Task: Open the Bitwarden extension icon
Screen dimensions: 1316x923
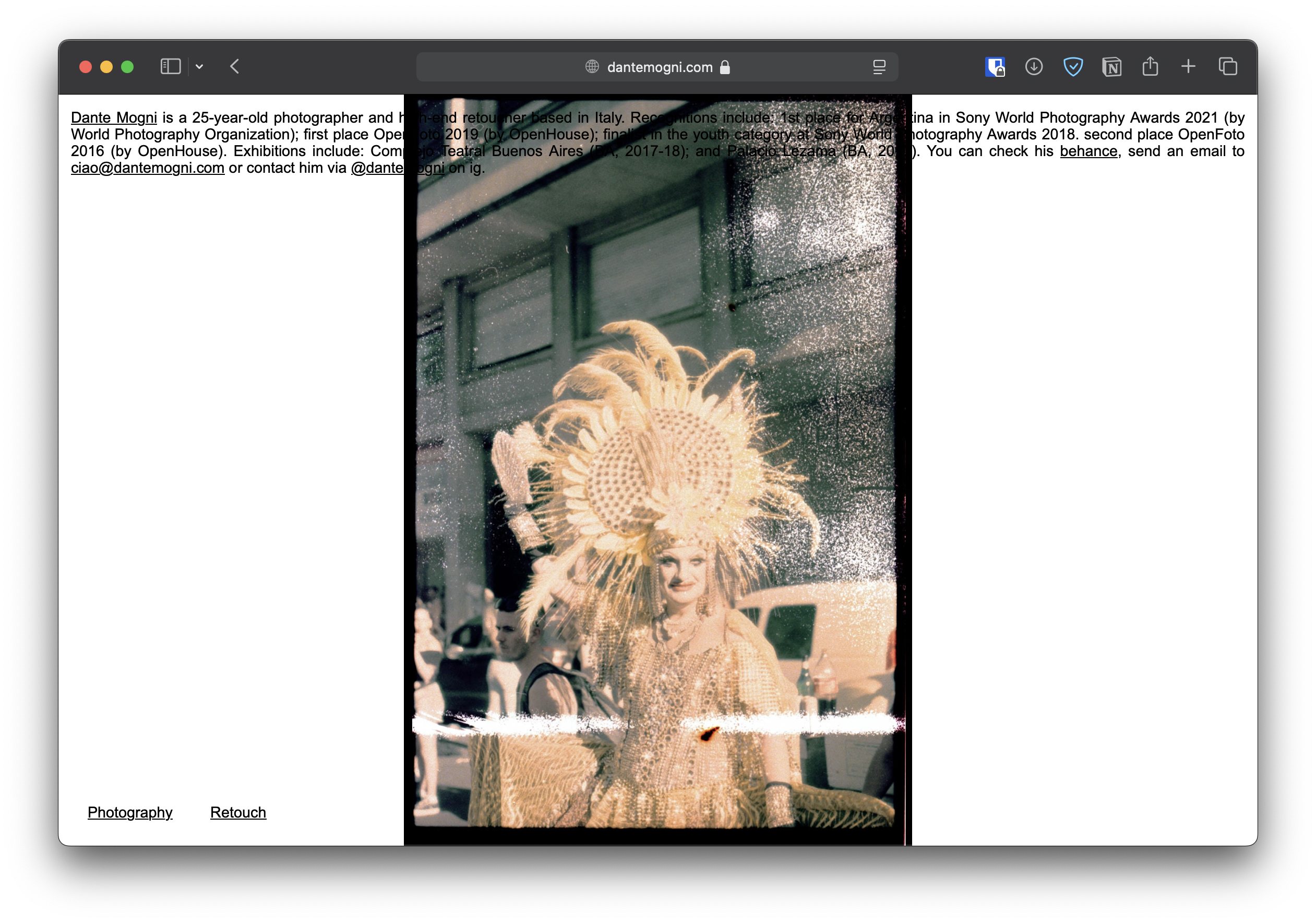Action: (x=995, y=67)
